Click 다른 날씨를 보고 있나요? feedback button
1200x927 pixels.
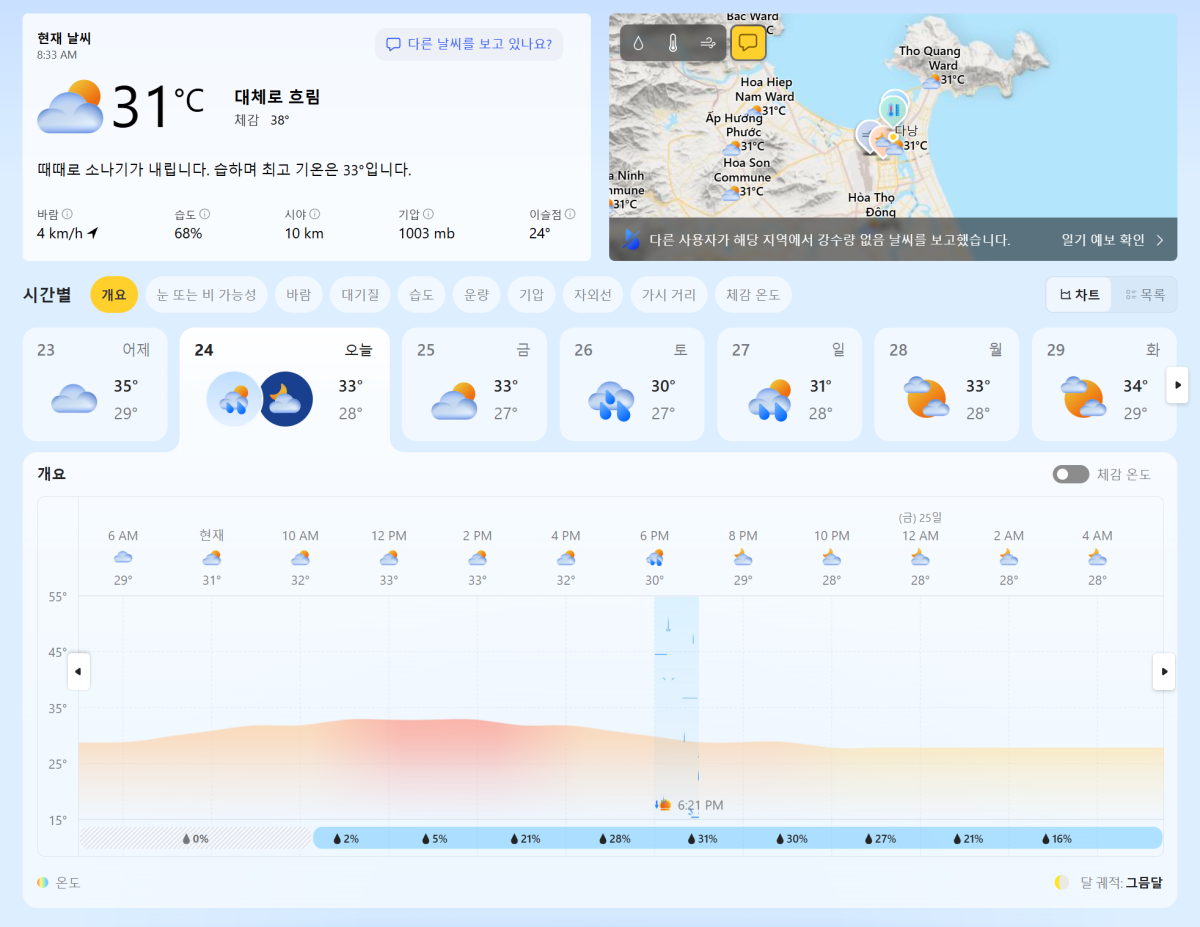[x=469, y=44]
